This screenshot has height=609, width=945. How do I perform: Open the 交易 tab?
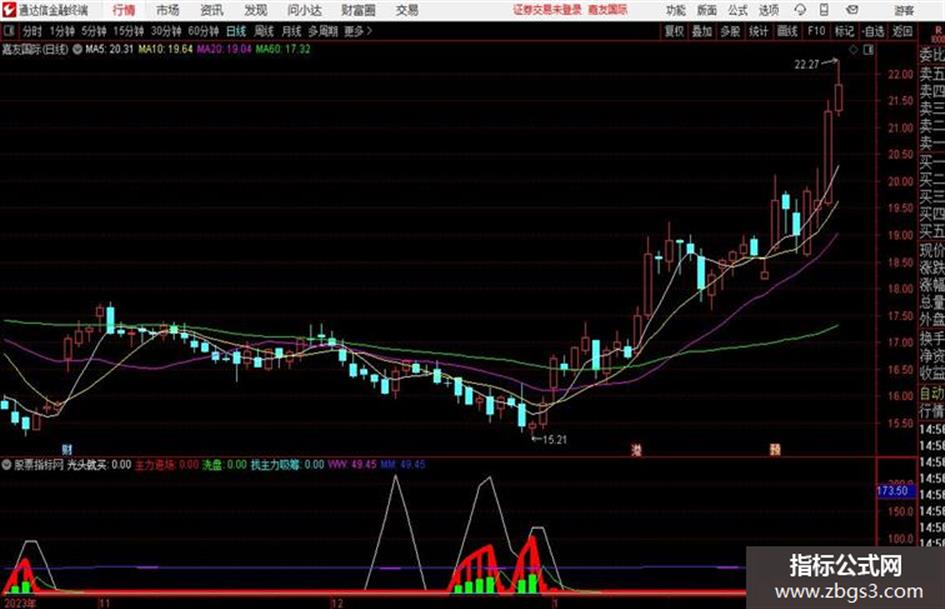(407, 10)
